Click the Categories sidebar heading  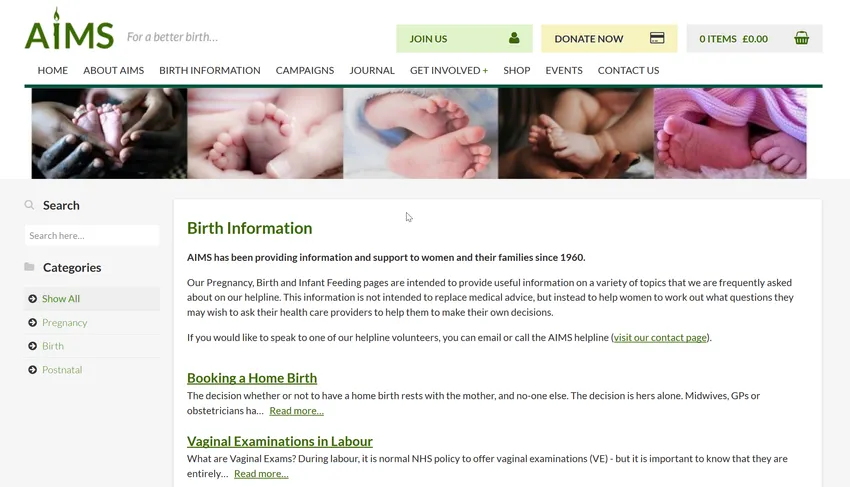pos(72,267)
